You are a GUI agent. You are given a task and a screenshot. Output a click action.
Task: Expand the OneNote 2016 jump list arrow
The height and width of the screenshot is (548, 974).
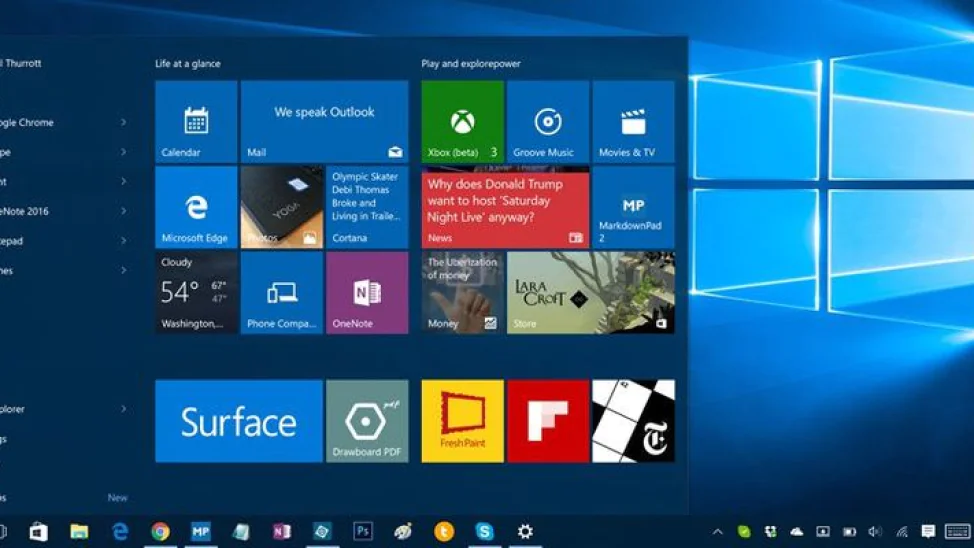point(123,211)
